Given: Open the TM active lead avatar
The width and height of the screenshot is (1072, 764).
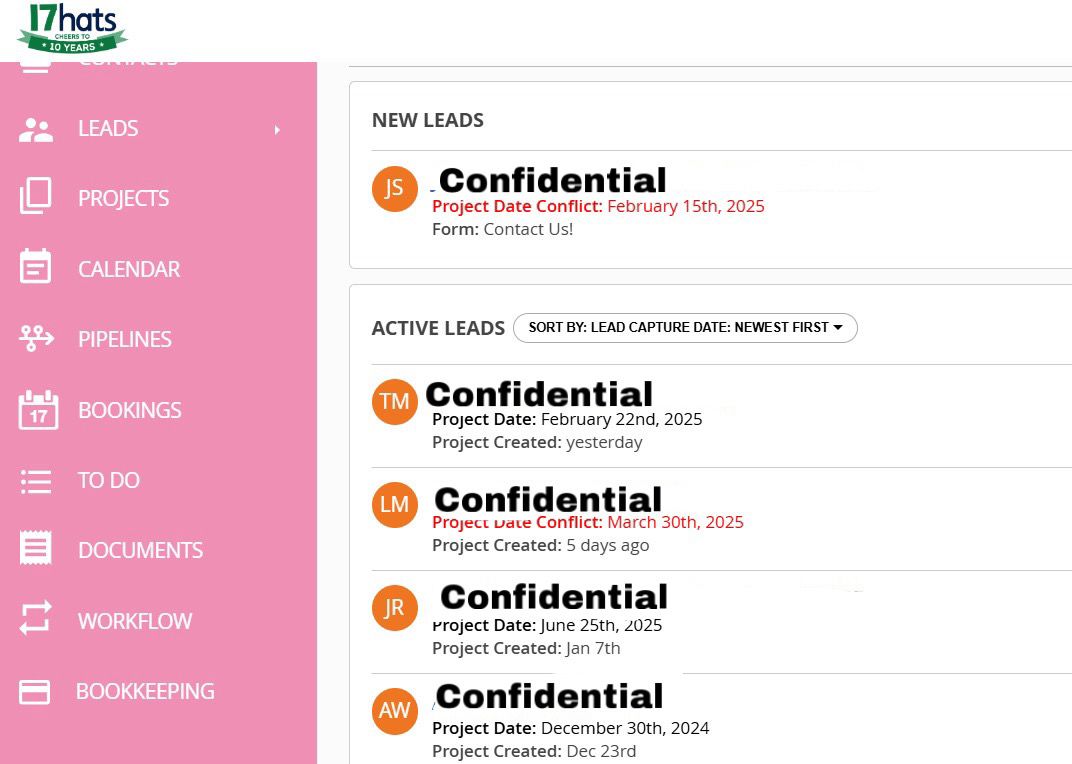Looking at the screenshot, I should tap(394, 401).
